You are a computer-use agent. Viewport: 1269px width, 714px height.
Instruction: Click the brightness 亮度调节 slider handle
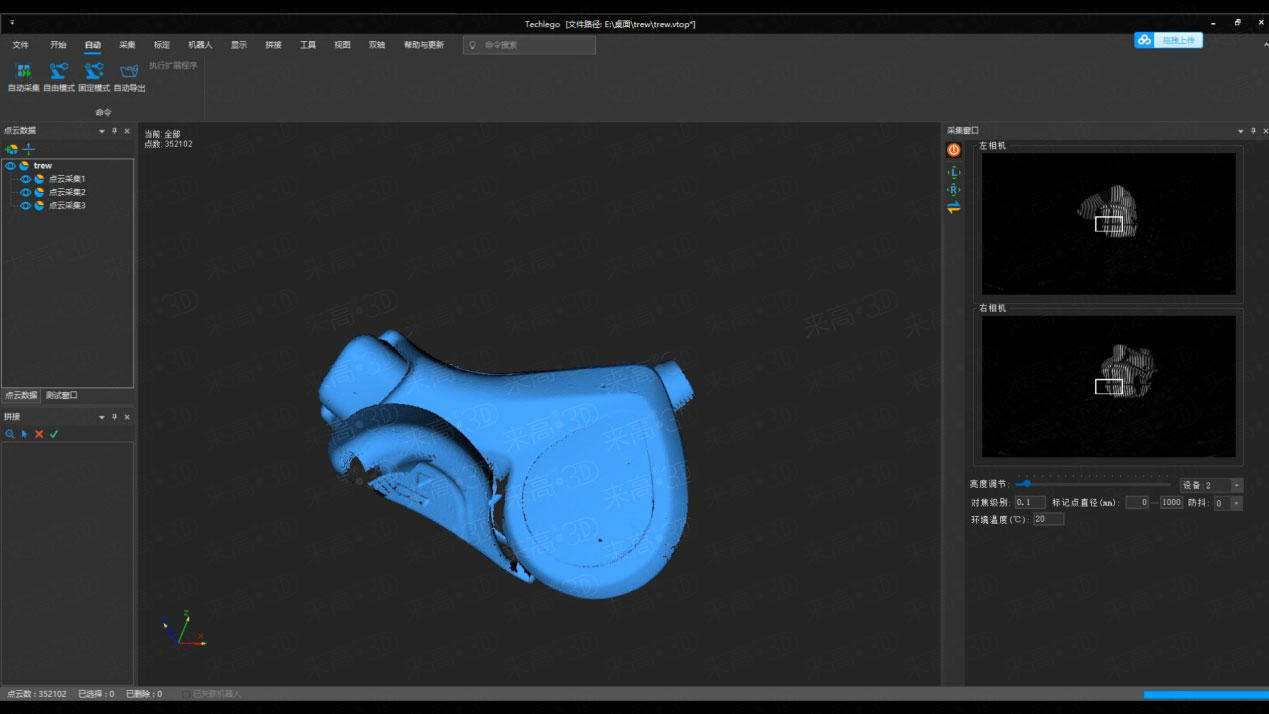pos(1026,484)
